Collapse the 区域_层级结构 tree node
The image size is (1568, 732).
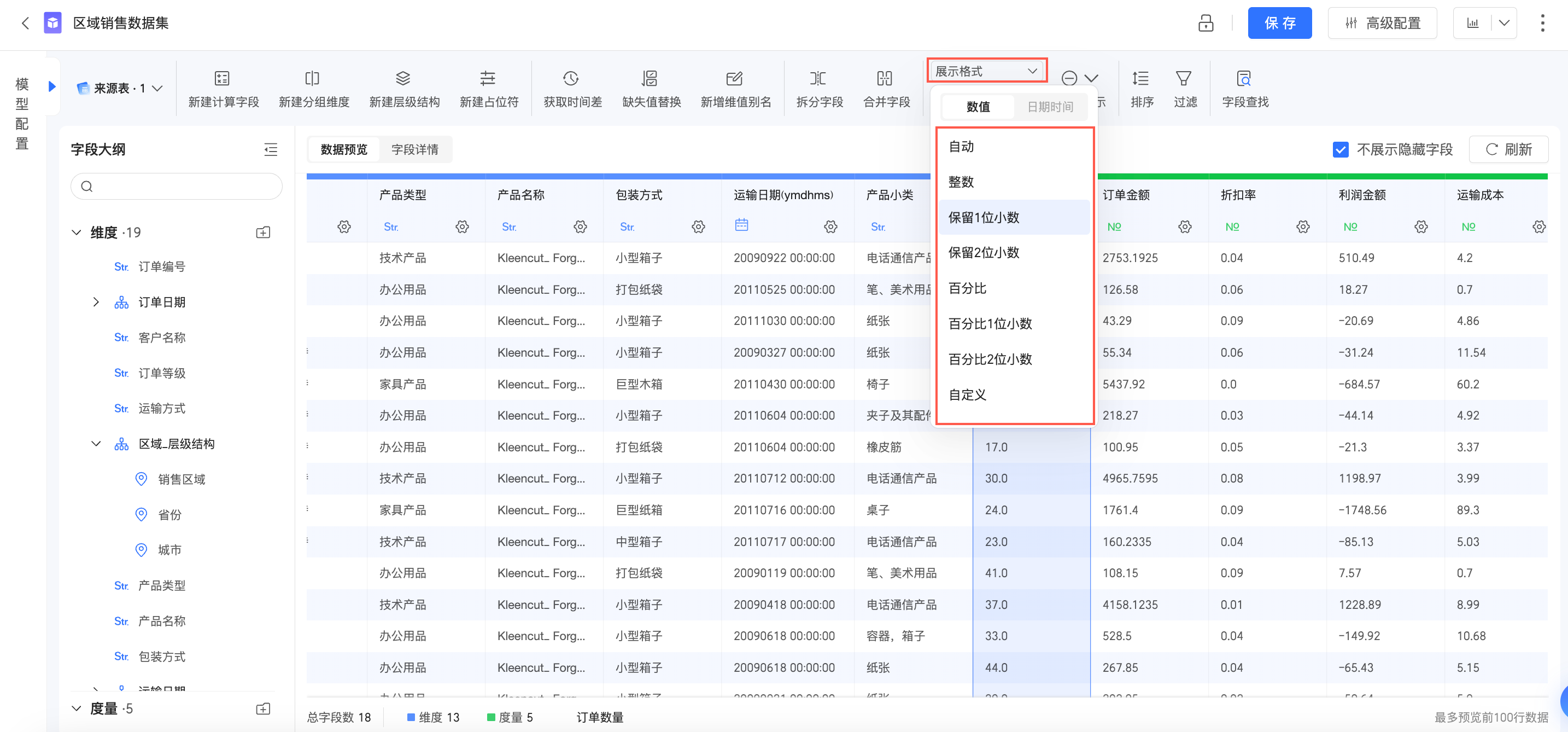pos(96,444)
